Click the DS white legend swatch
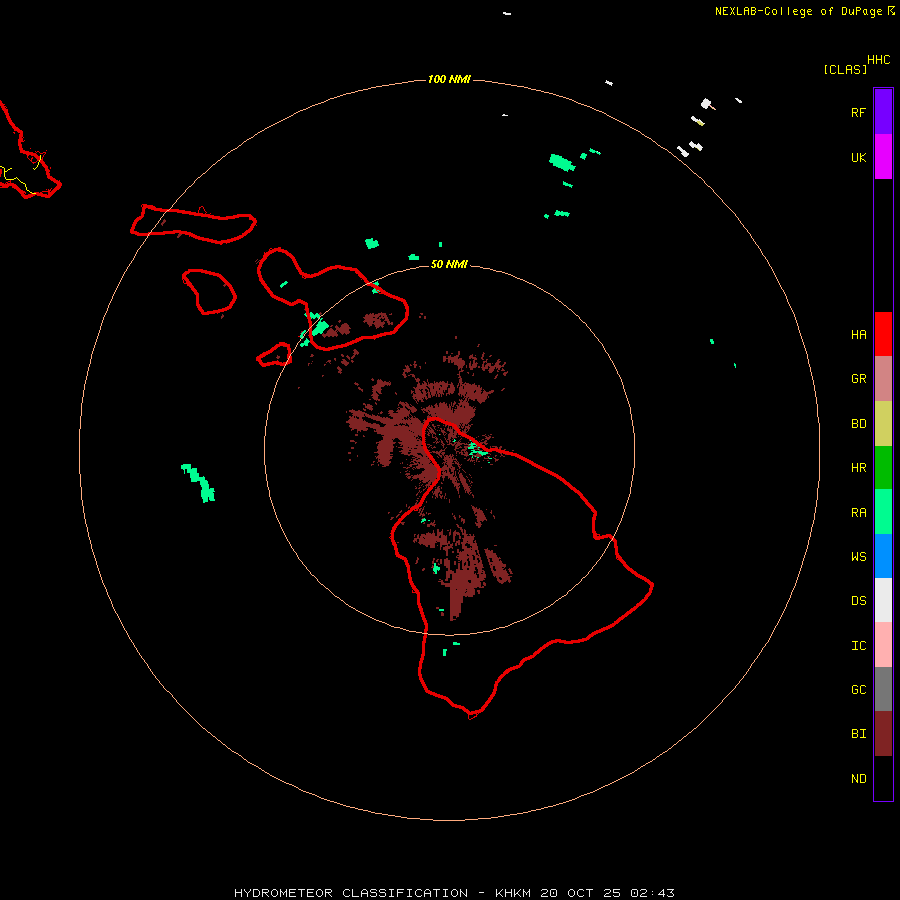This screenshot has height=900, width=900. click(x=883, y=600)
